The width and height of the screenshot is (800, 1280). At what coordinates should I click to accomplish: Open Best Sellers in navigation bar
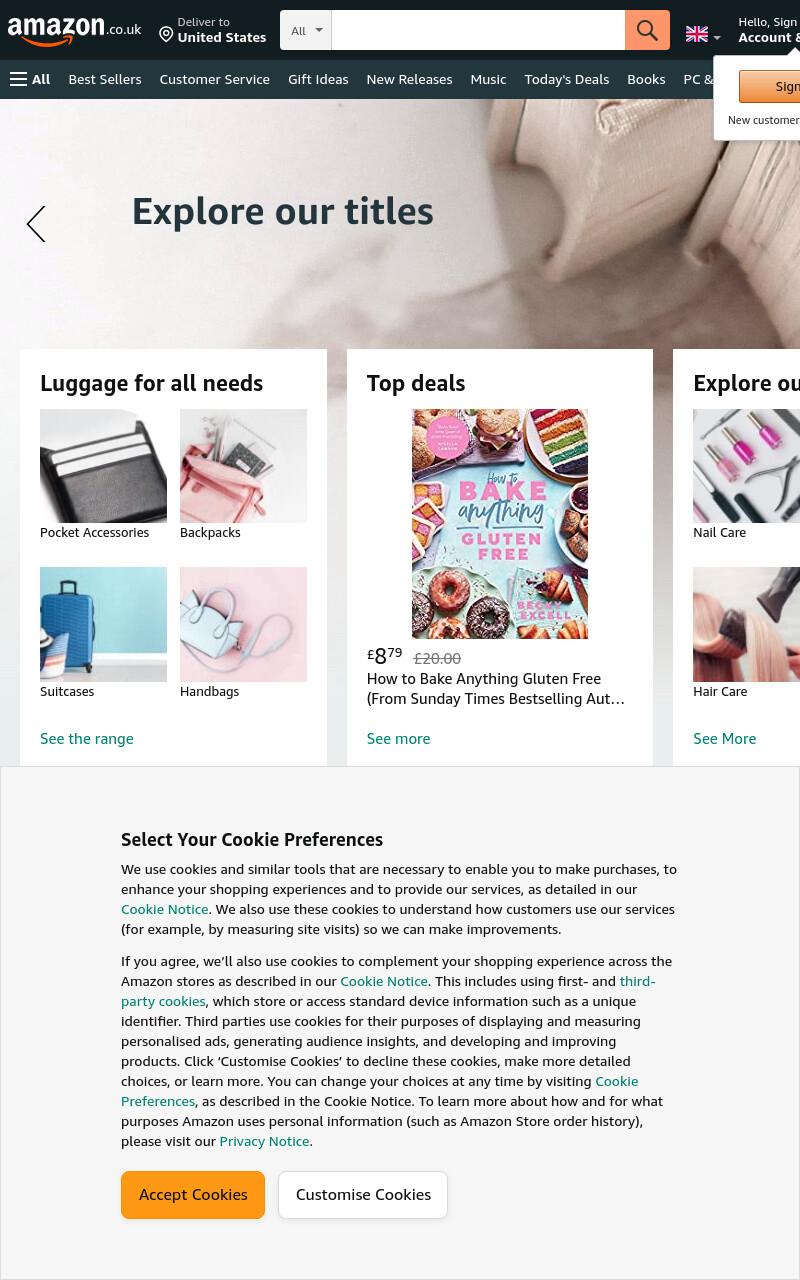coord(105,79)
